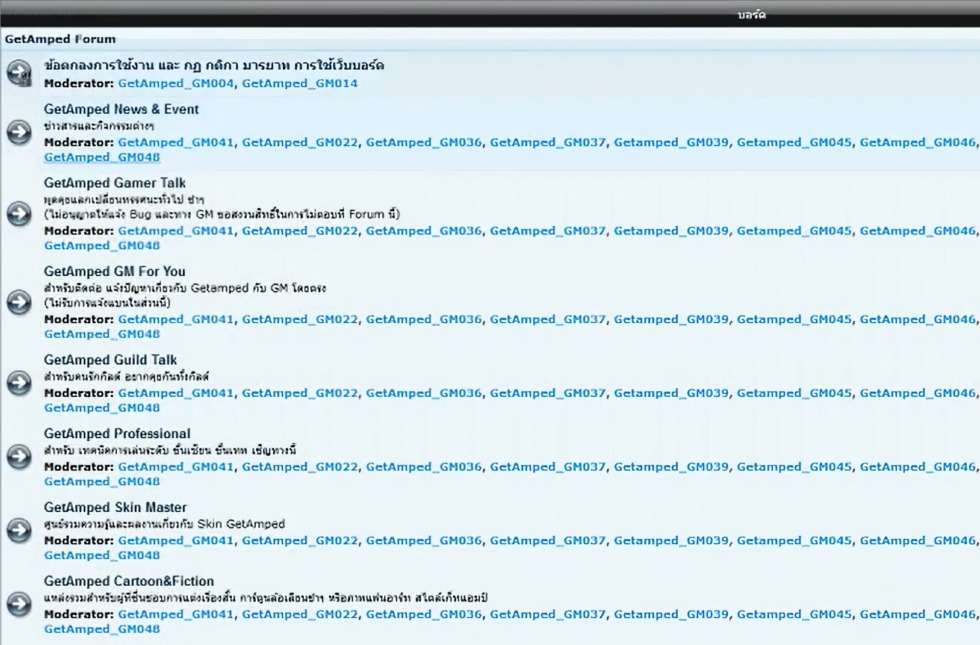The width and height of the screenshot is (980, 645).
Task: Open moderator GetAmped_GM014 profile link
Action: click(299, 83)
